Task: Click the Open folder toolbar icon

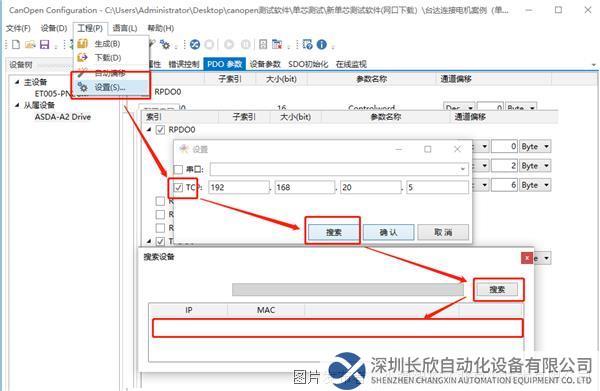Action: (x=30, y=44)
